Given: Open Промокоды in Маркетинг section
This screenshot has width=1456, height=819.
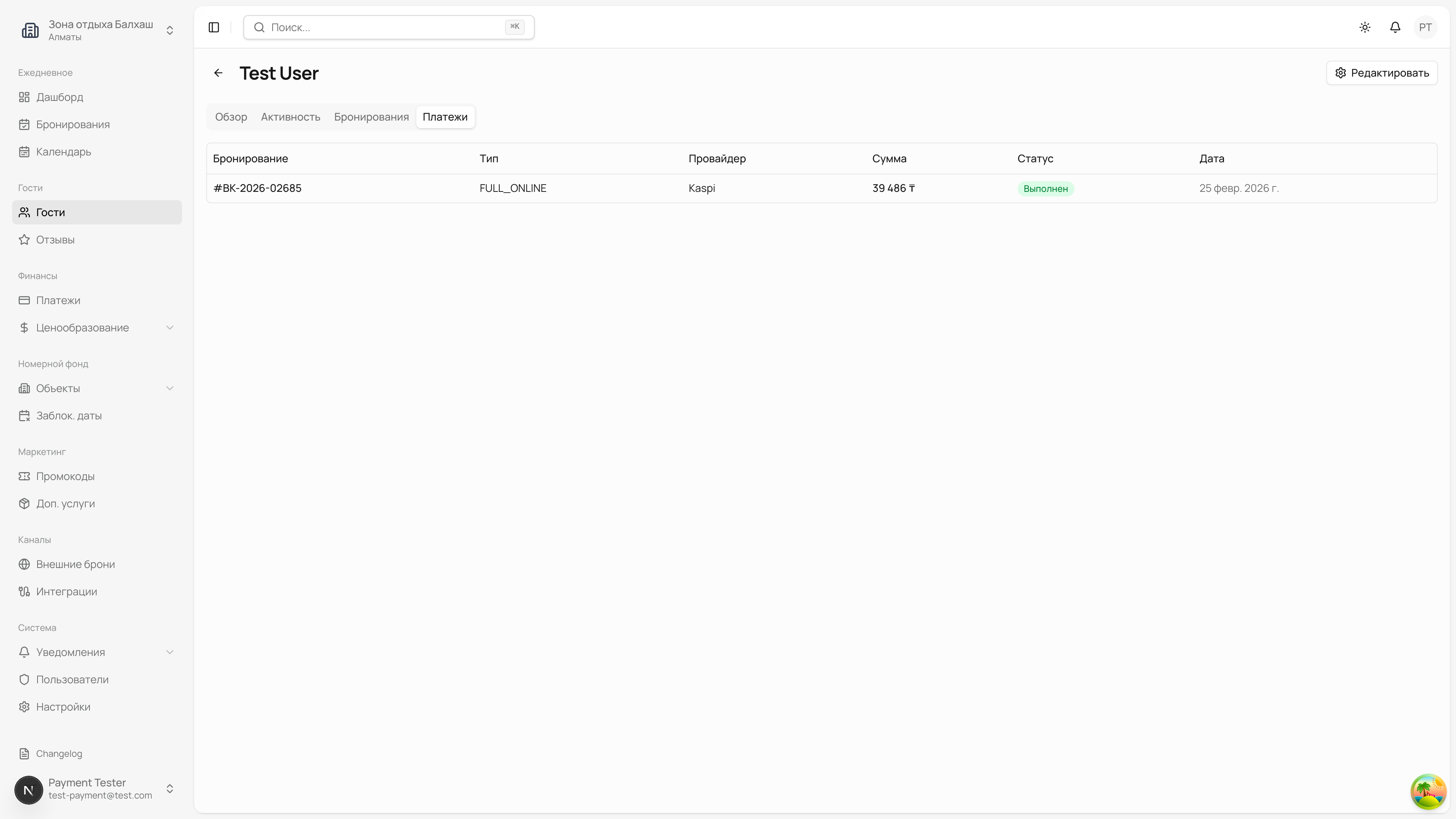Looking at the screenshot, I should (x=65, y=476).
